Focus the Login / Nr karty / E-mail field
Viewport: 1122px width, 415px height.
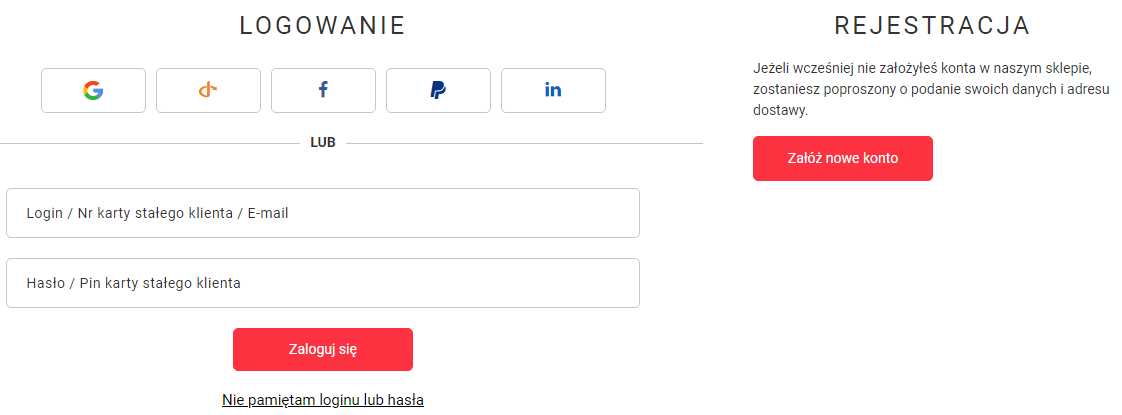click(323, 213)
